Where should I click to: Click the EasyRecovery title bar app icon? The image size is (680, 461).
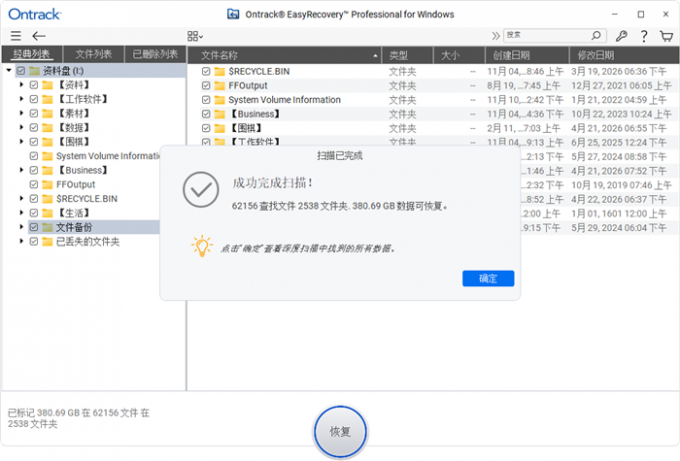pos(233,14)
